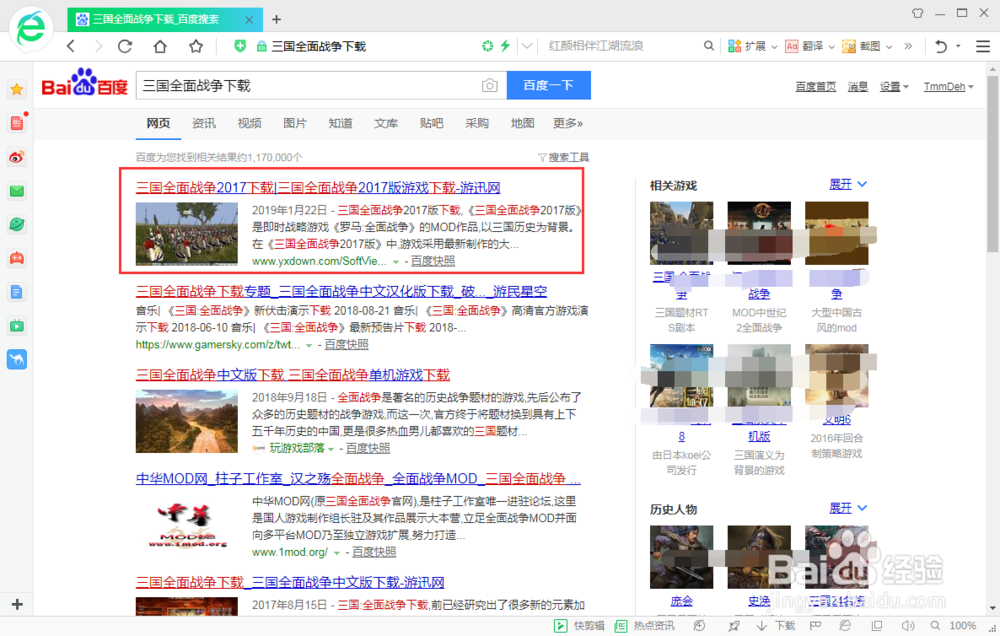
Task: Open Sina Weibo from the sidebar
Action: [x=16, y=157]
